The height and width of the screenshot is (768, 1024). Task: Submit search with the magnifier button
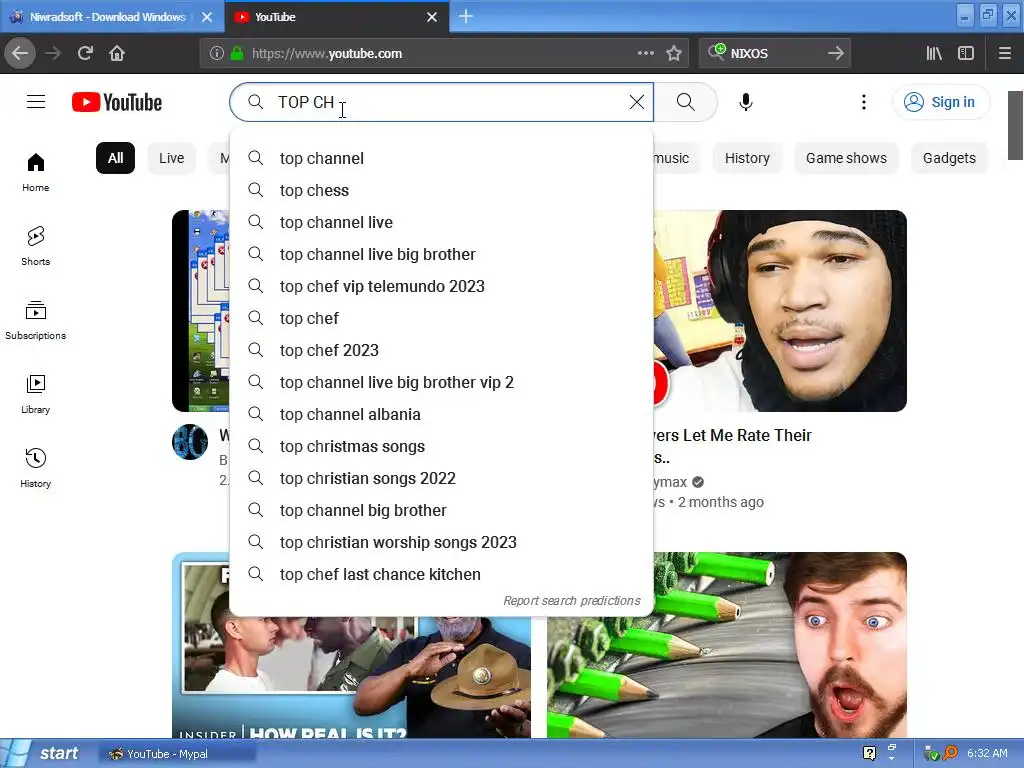(686, 102)
